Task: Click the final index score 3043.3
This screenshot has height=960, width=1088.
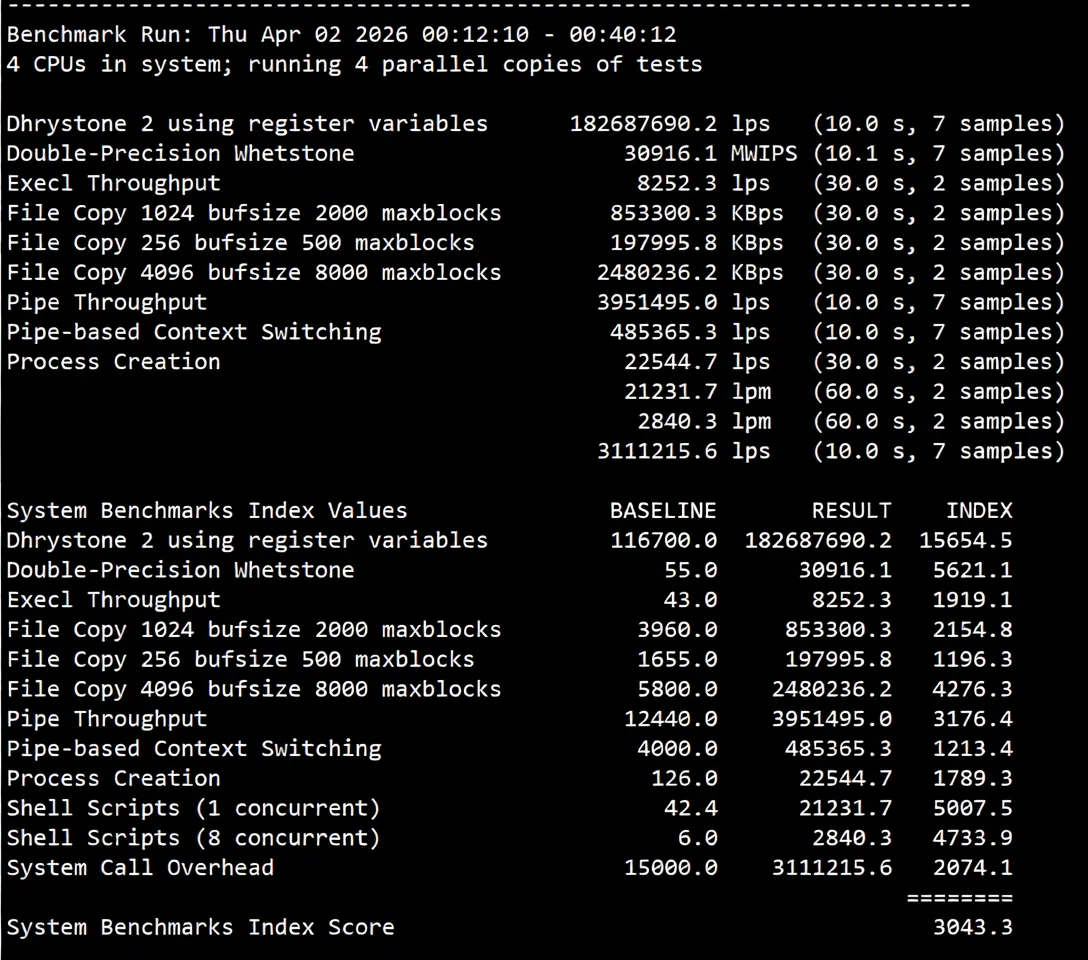Action: [972, 926]
